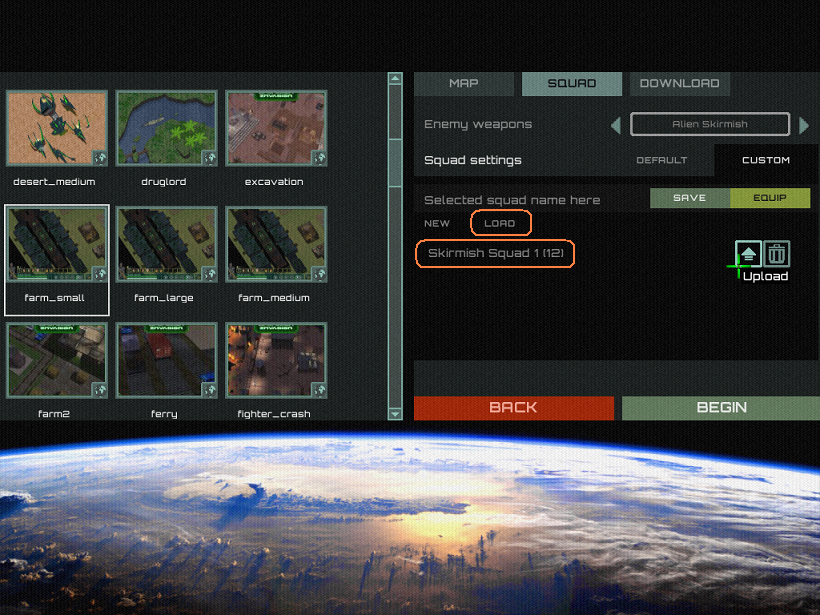Image resolution: width=820 pixels, height=615 pixels.
Task: Click globe badge on farm_small map
Action: pyautogui.click(x=100, y=274)
